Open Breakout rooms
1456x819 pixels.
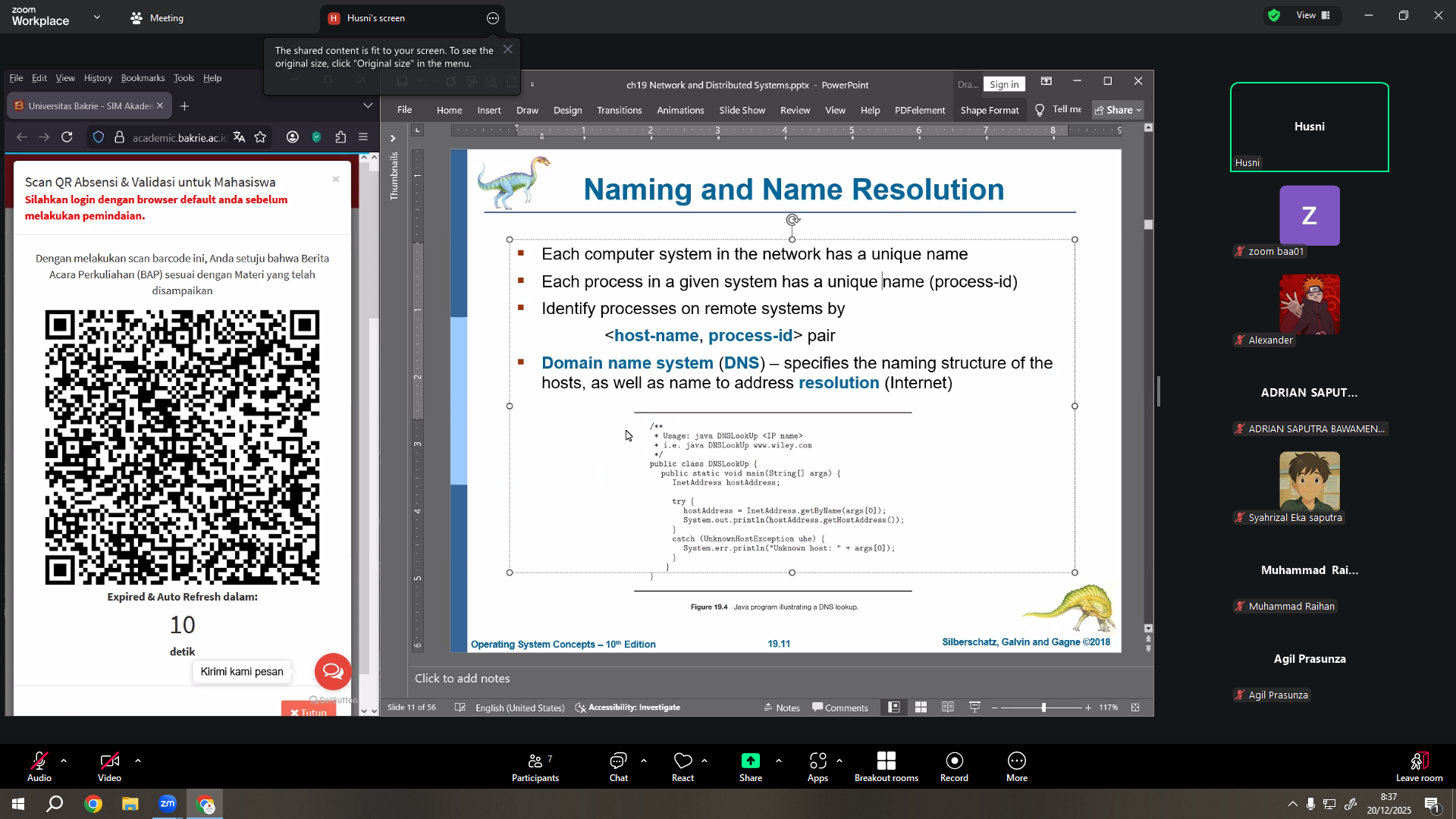click(x=886, y=767)
